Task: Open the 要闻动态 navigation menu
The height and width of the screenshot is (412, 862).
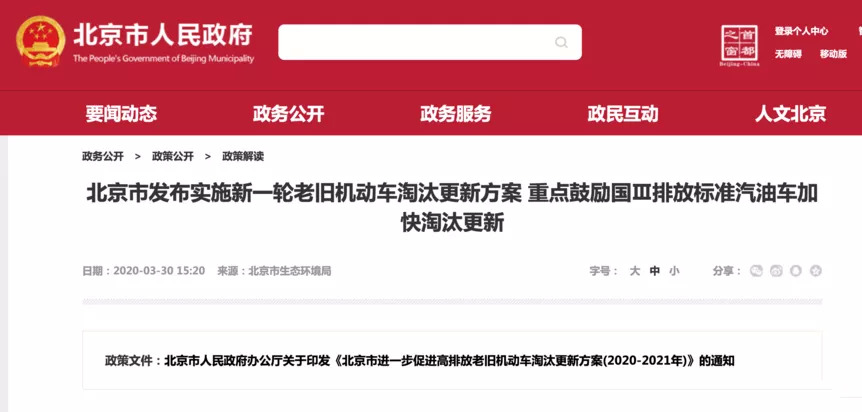Action: pyautogui.click(x=121, y=114)
